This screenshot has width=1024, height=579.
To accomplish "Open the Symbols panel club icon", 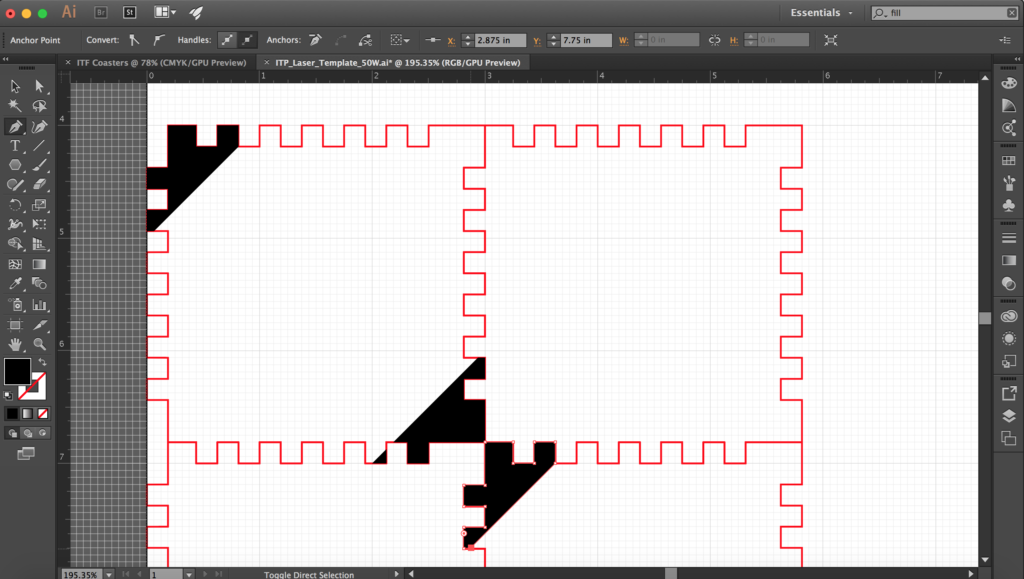I will [1009, 206].
